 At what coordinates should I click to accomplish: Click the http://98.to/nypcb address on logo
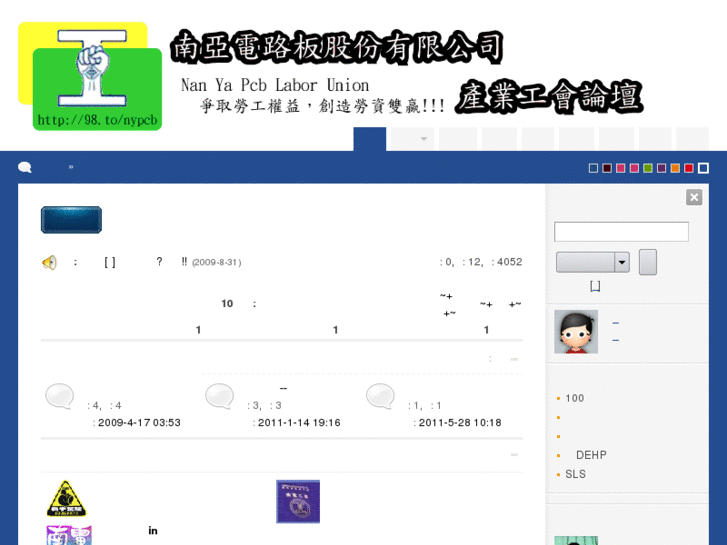[x=97, y=120]
